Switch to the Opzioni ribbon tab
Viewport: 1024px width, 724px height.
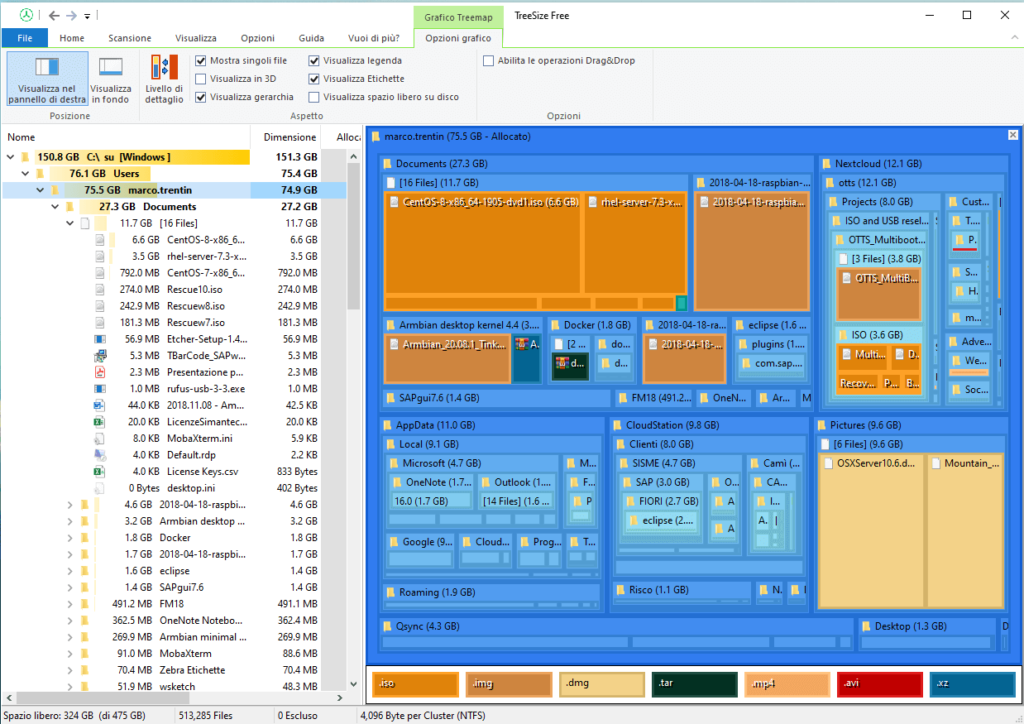click(x=257, y=38)
